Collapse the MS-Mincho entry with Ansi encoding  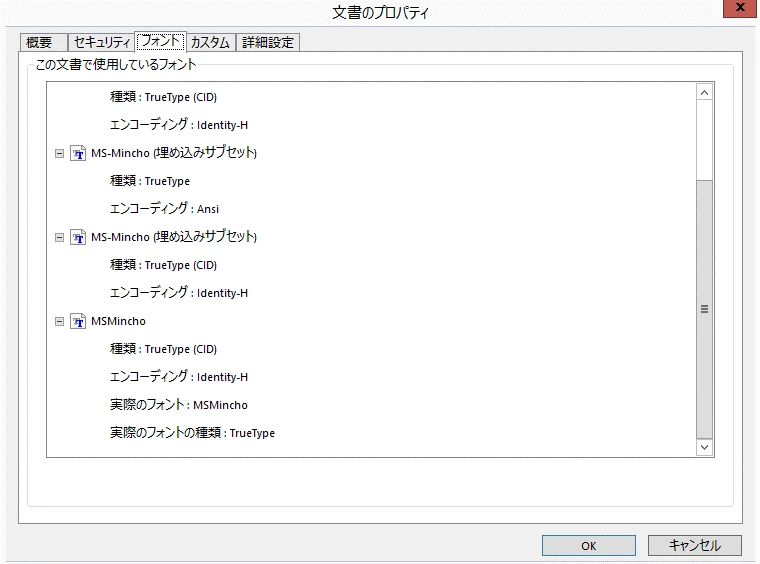click(x=59, y=154)
